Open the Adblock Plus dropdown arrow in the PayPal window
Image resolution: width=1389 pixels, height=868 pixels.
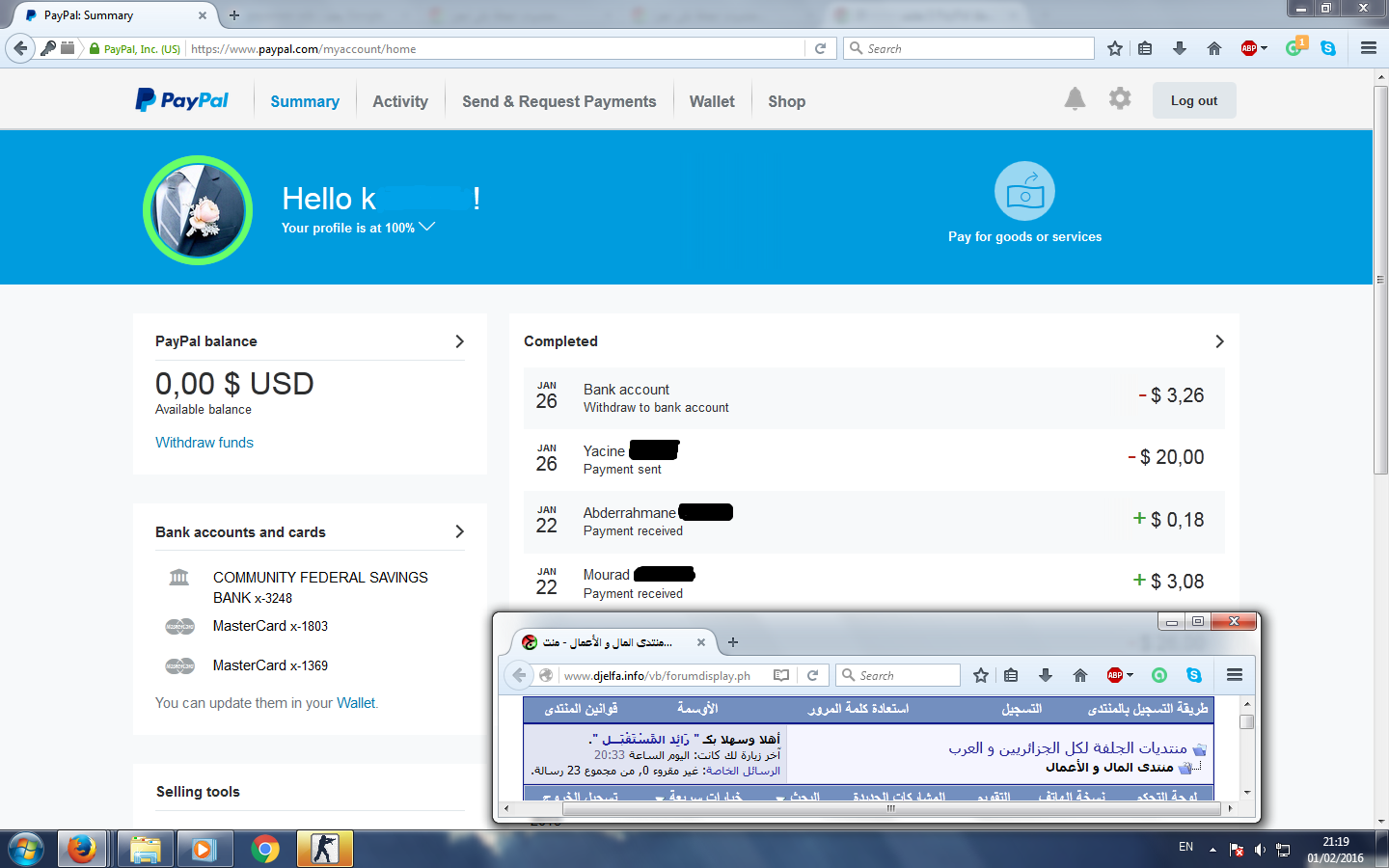point(1264,48)
